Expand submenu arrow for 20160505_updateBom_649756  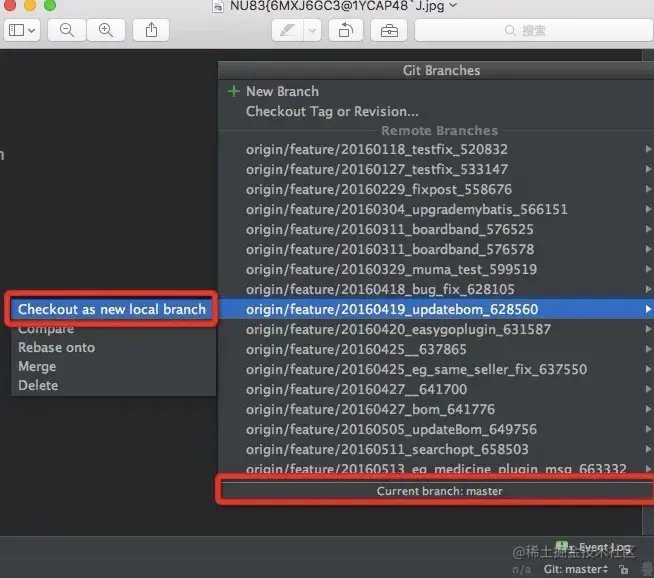[648, 429]
